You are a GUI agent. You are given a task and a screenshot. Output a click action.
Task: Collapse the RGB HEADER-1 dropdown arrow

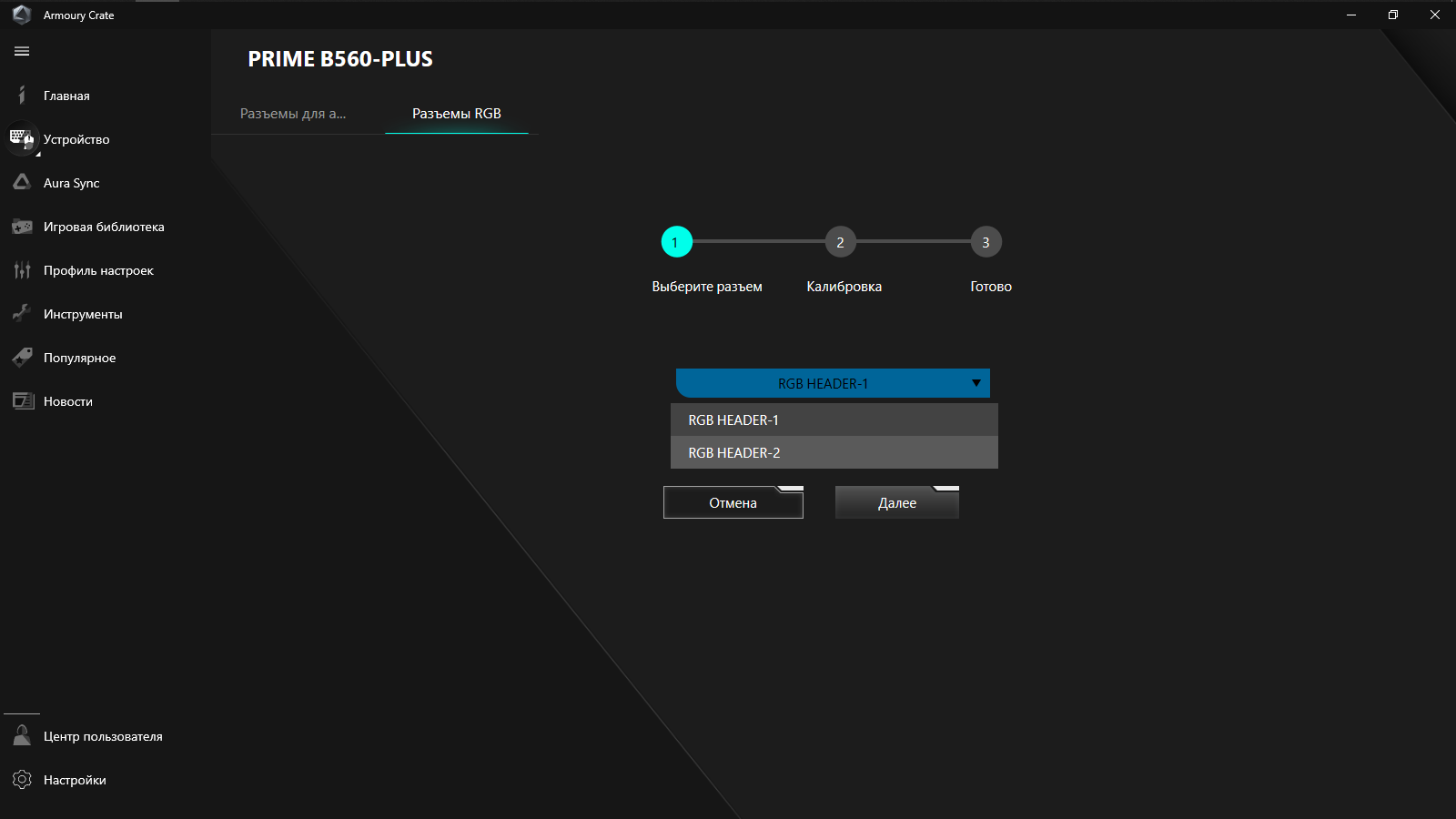[x=976, y=383]
